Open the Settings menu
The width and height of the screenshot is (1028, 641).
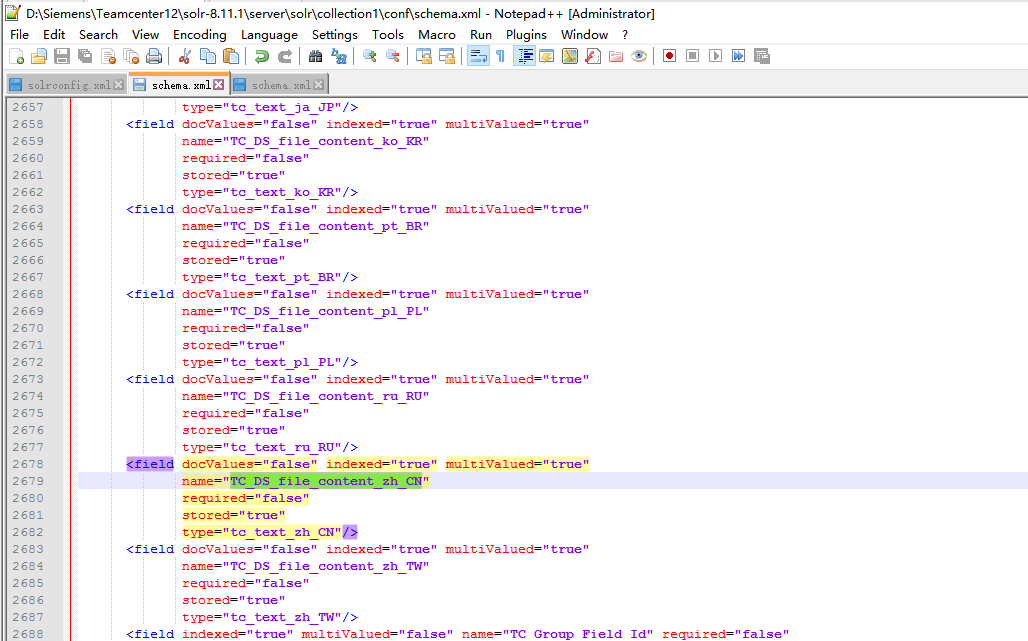(335, 35)
